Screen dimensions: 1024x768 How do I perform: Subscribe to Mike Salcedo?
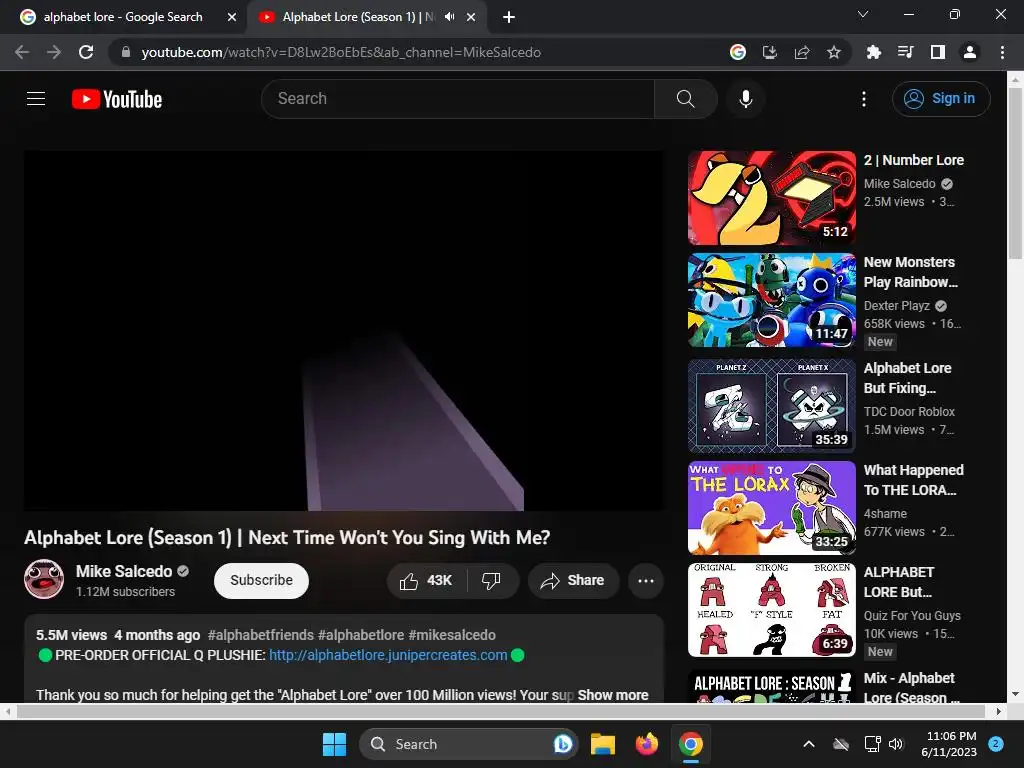(261, 581)
